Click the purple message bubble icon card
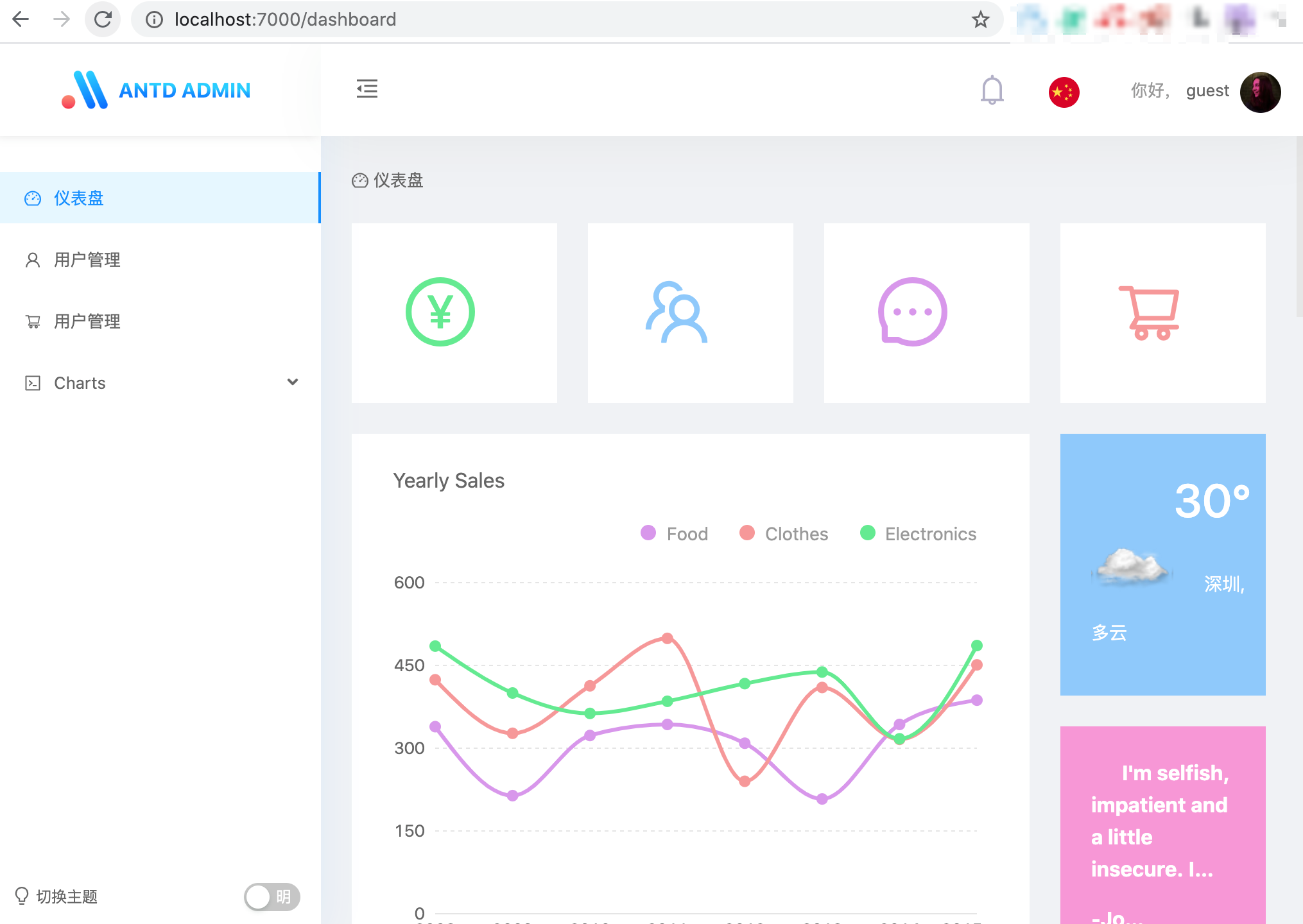The height and width of the screenshot is (924, 1303). pos(912,312)
